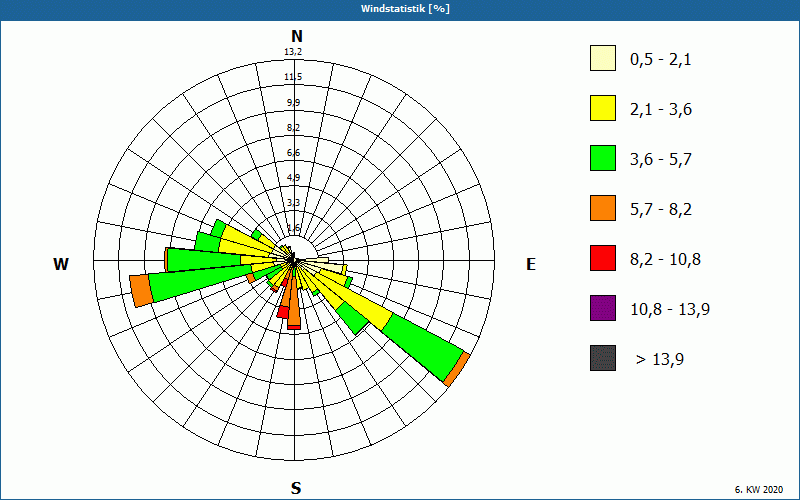
Task: Click the red 8,2 - 10,8 legend swatch
Action: 603,258
